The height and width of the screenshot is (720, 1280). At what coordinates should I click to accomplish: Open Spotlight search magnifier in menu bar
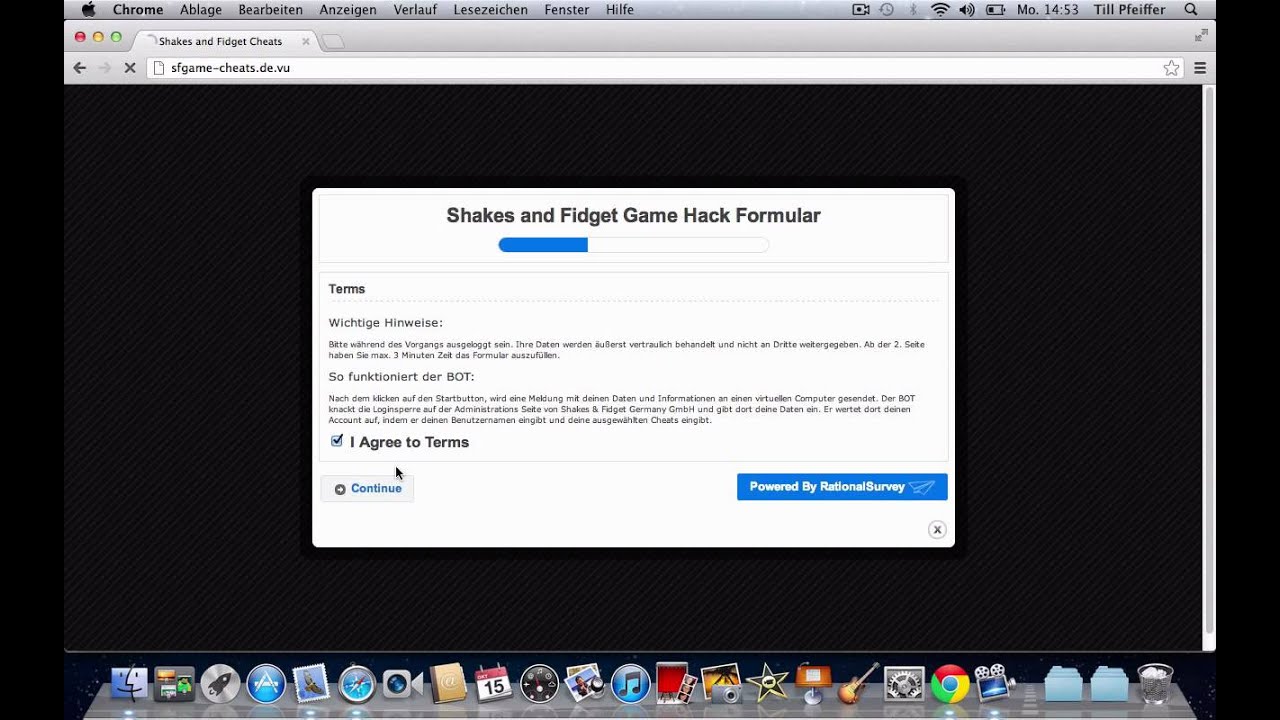click(x=1191, y=9)
